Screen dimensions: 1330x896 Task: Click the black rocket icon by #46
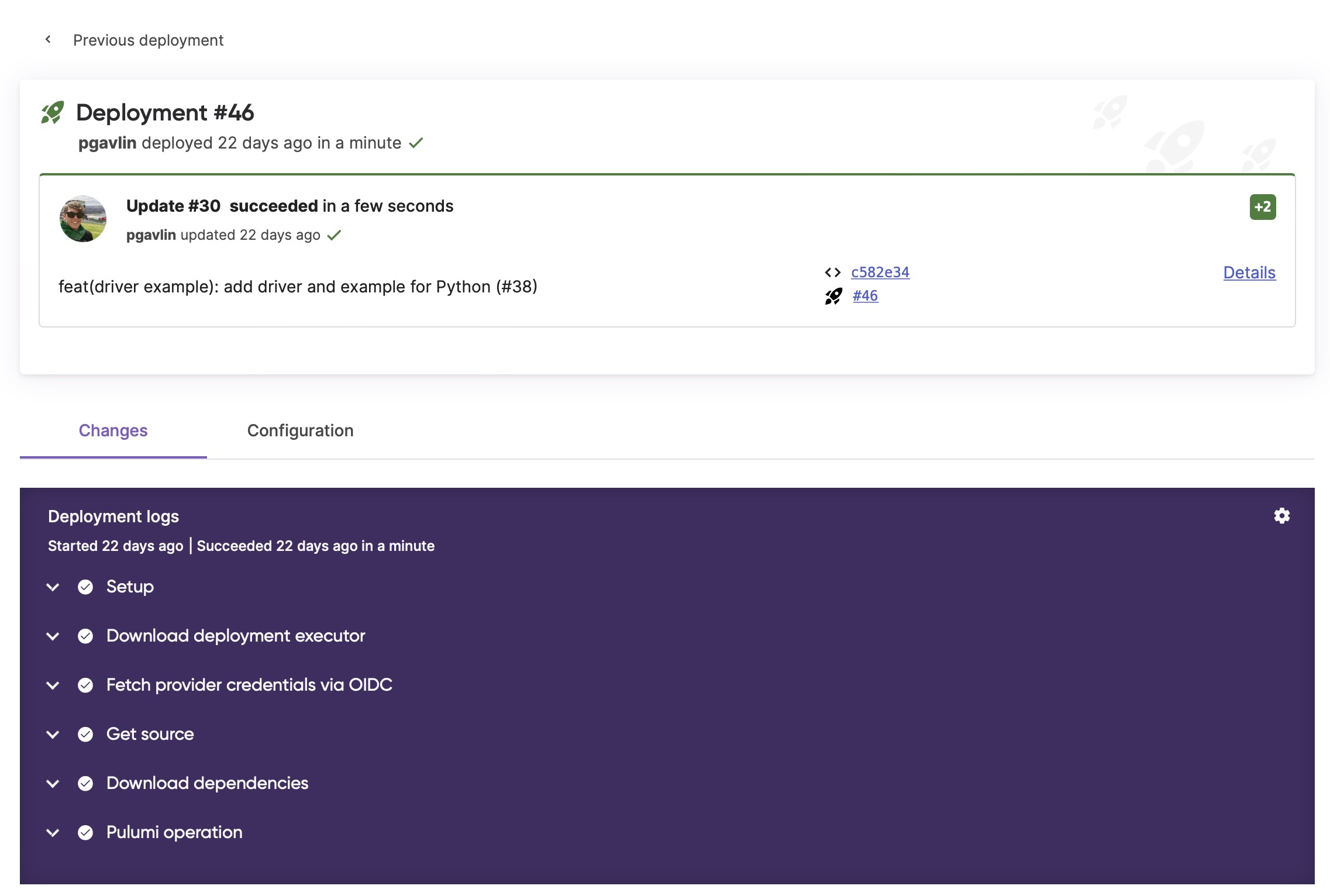tap(833, 297)
